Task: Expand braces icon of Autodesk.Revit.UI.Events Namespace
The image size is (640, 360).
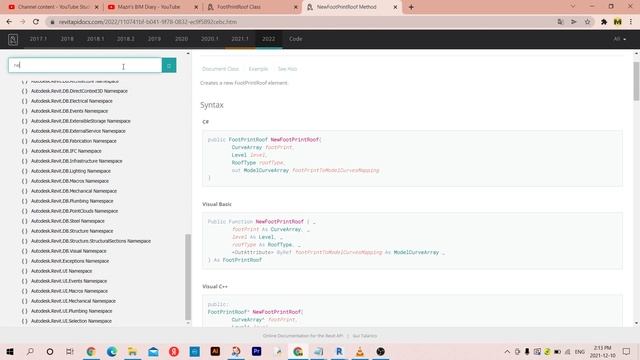Action: click(24, 281)
